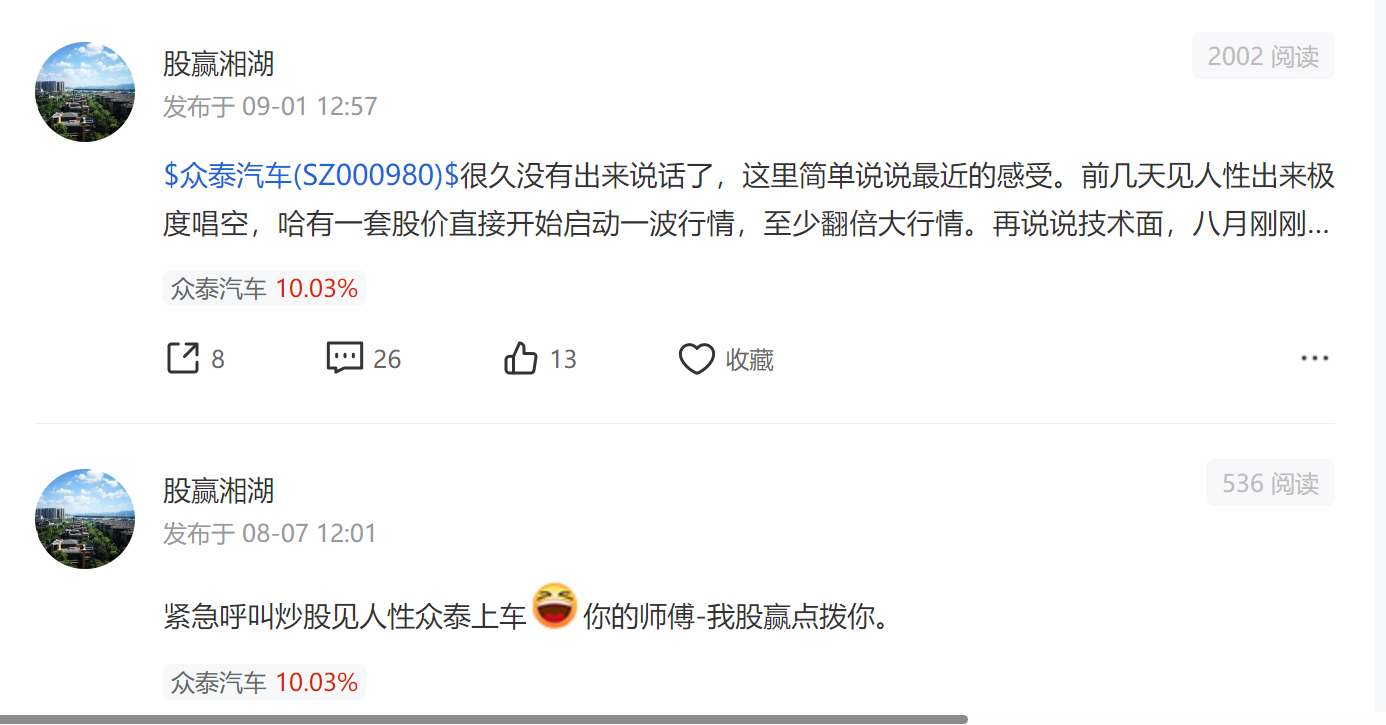Like the first post with the thumbs-up icon

coord(520,358)
